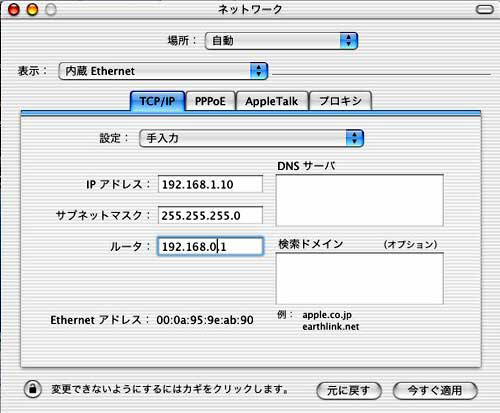Click the Ethernet address 00:0a:95:9e:ab:90 text
This screenshot has width=500, height=413.
point(205,320)
